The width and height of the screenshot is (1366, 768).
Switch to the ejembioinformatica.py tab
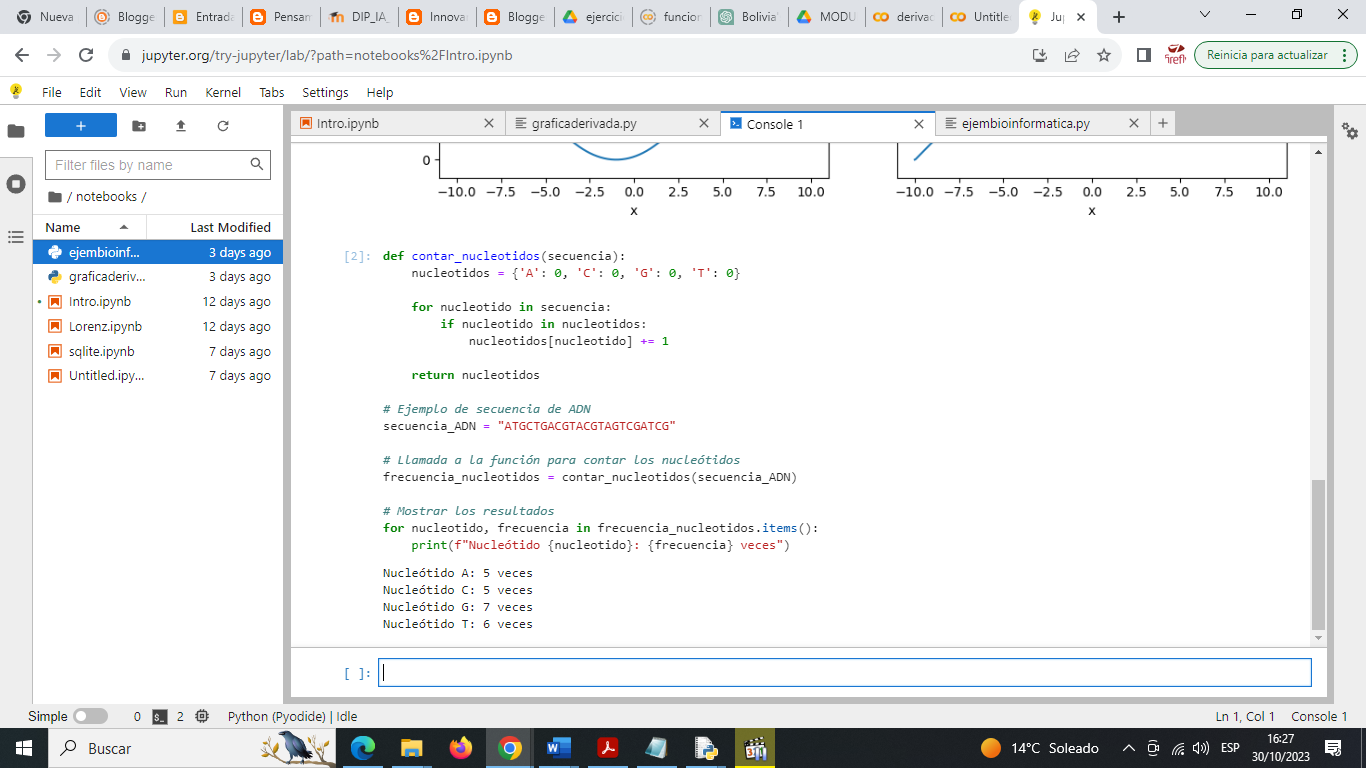click(x=1042, y=124)
